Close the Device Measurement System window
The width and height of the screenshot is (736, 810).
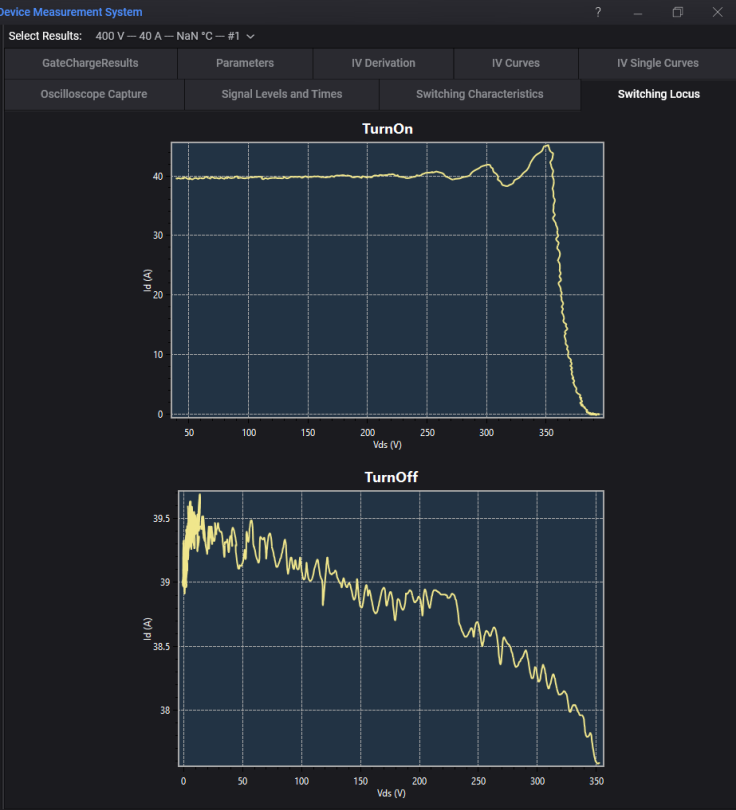[717, 12]
